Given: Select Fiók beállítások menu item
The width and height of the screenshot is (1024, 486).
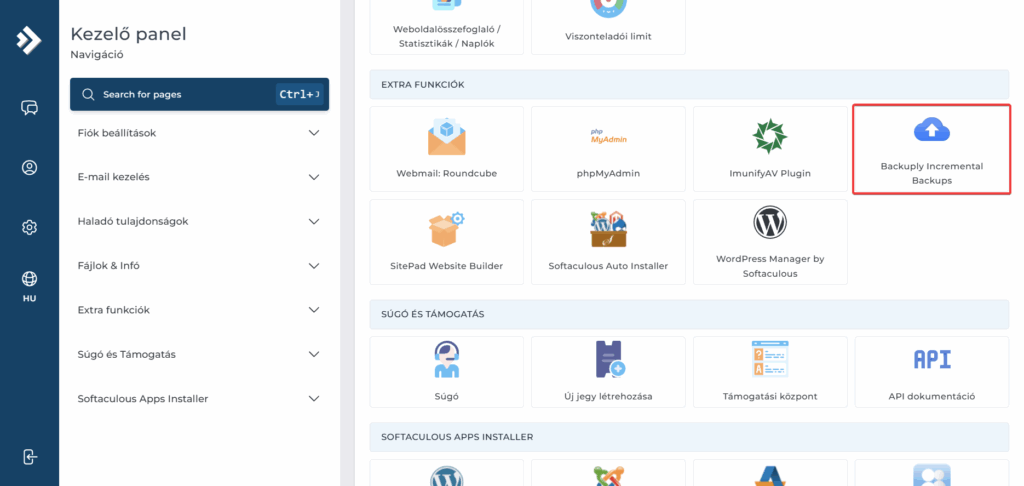Looking at the screenshot, I should pos(199,133).
